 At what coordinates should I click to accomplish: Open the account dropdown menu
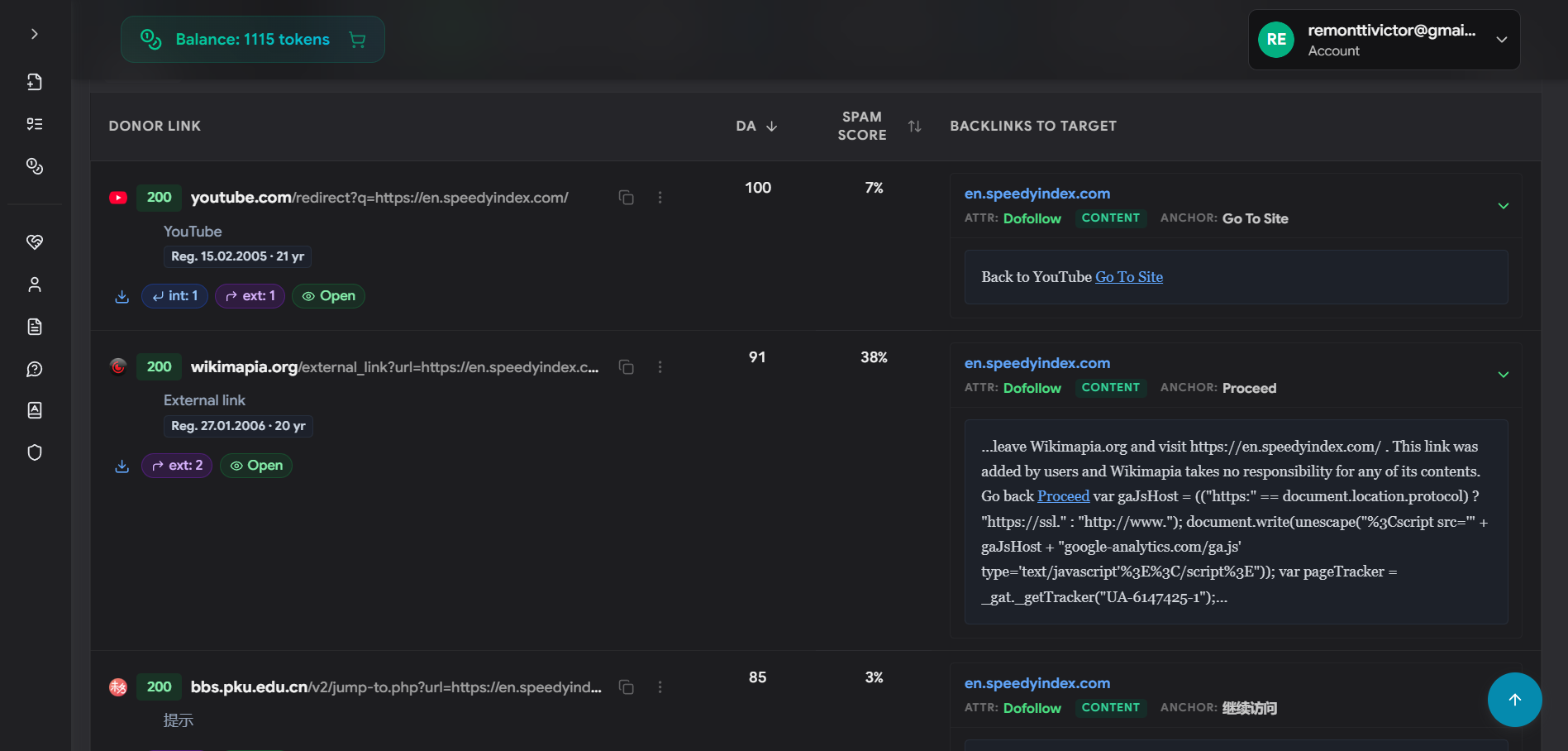[x=1501, y=40]
